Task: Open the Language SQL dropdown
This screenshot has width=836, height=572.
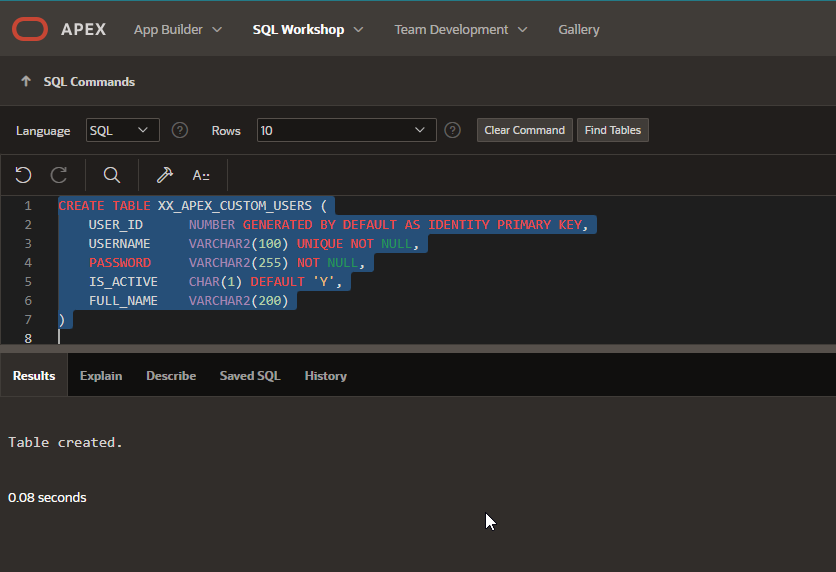Action: pyautogui.click(x=123, y=130)
